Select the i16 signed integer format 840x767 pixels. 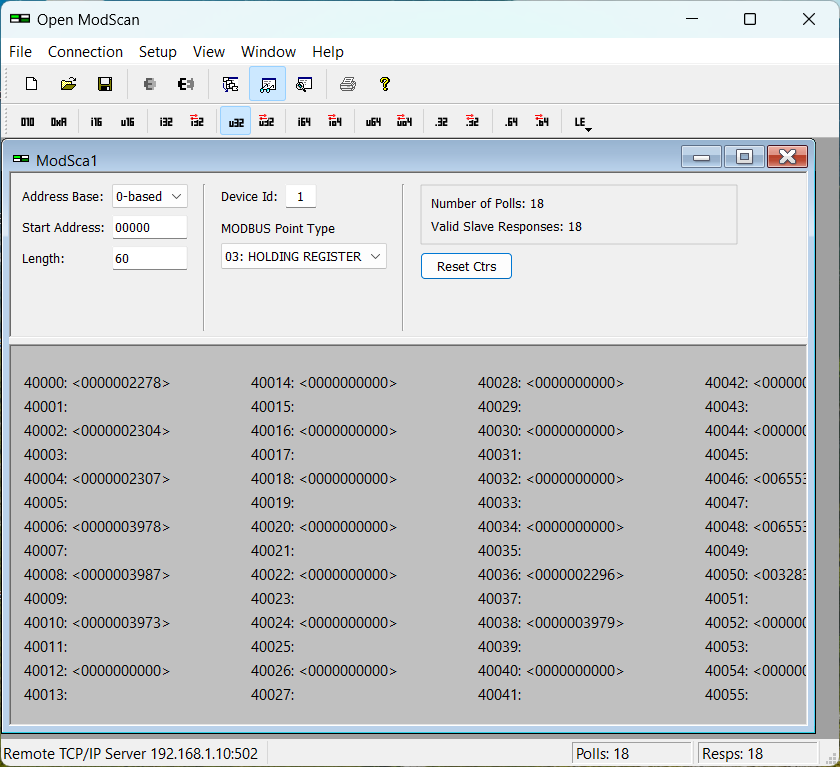pos(96,122)
